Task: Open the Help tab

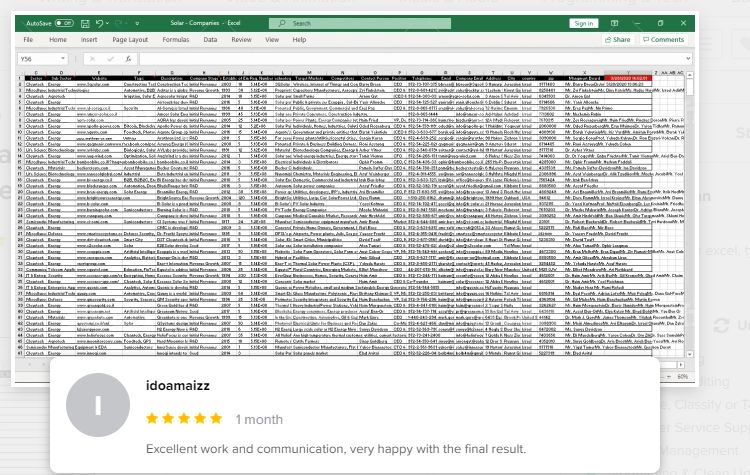Action: [x=299, y=40]
